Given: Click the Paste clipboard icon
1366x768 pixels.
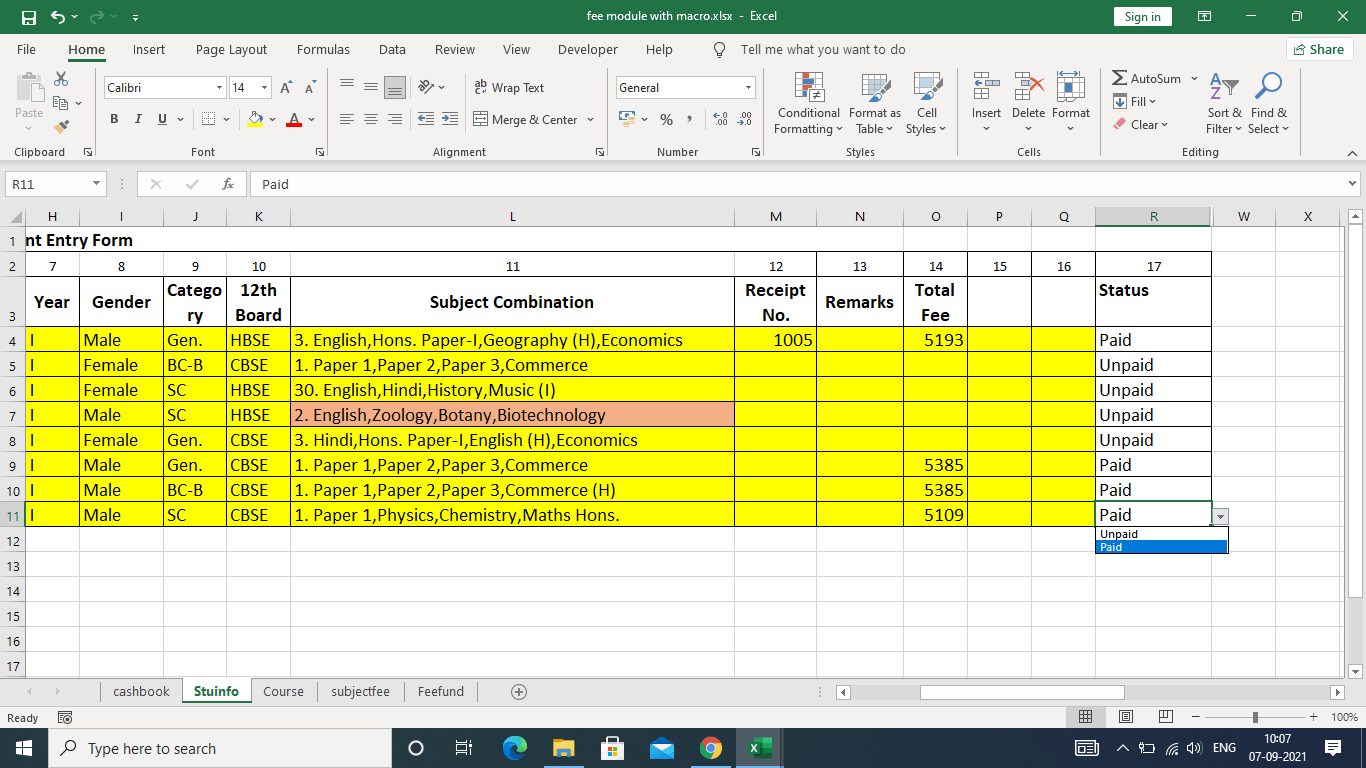Looking at the screenshot, I should point(29,87).
